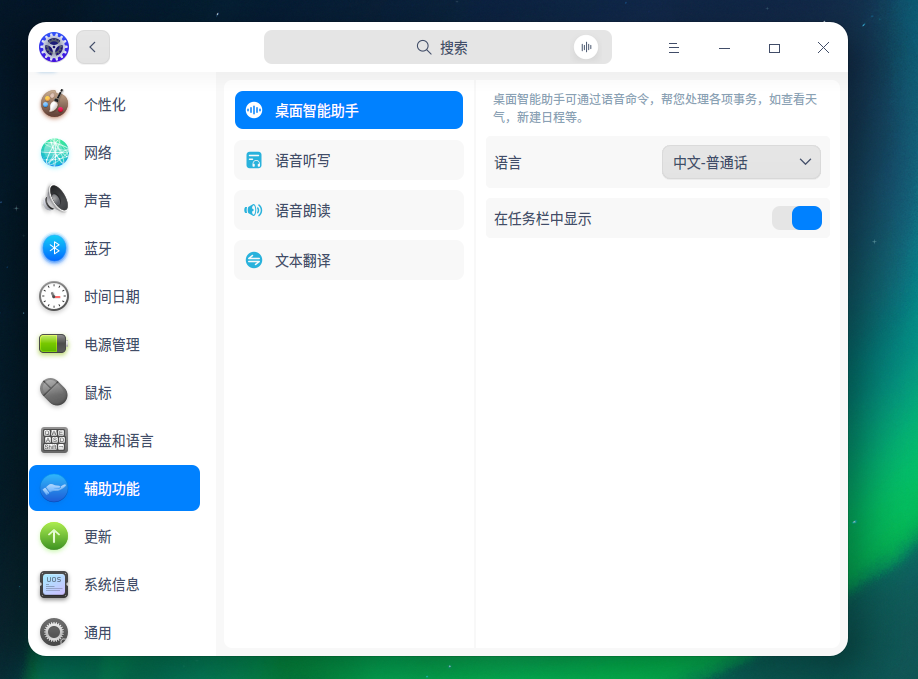Select the 时间日期 clock icon
Screen dimensions: 918x679
pos(54,297)
